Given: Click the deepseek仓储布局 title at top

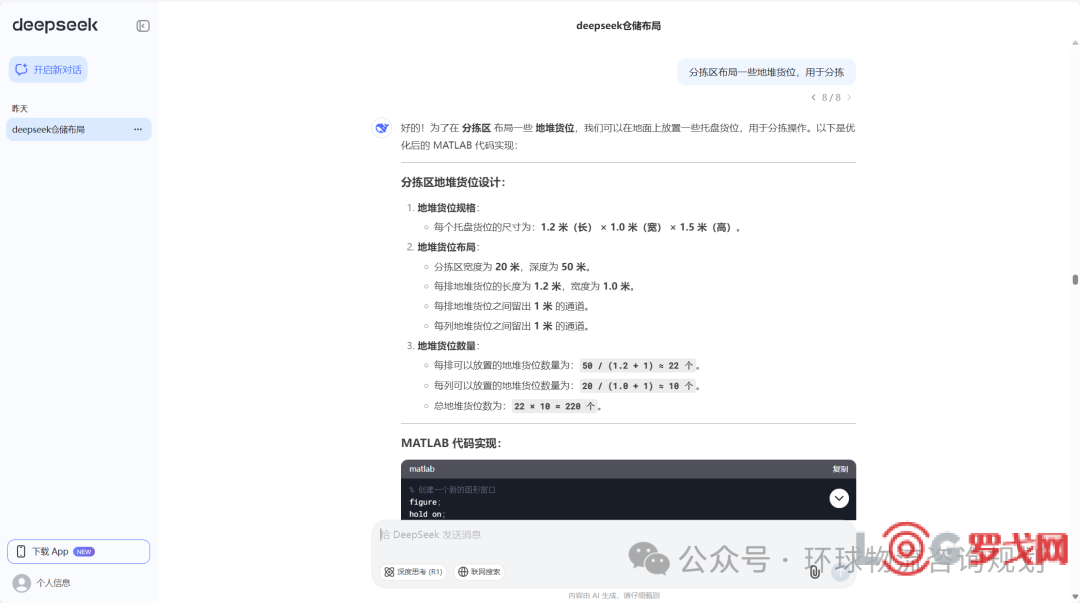Looking at the screenshot, I should pyautogui.click(x=618, y=26).
